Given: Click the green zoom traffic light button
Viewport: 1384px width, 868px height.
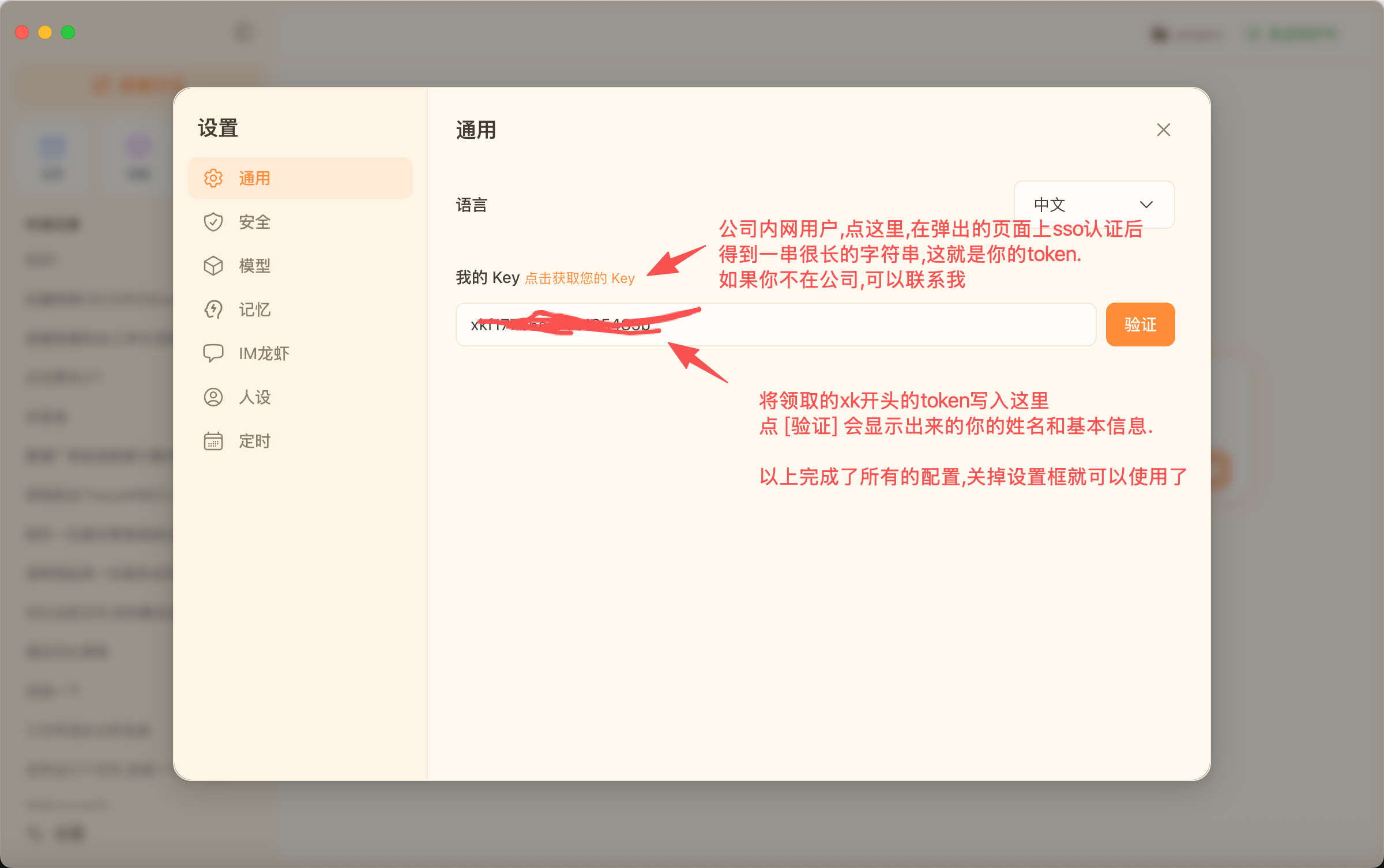Looking at the screenshot, I should point(67,32).
